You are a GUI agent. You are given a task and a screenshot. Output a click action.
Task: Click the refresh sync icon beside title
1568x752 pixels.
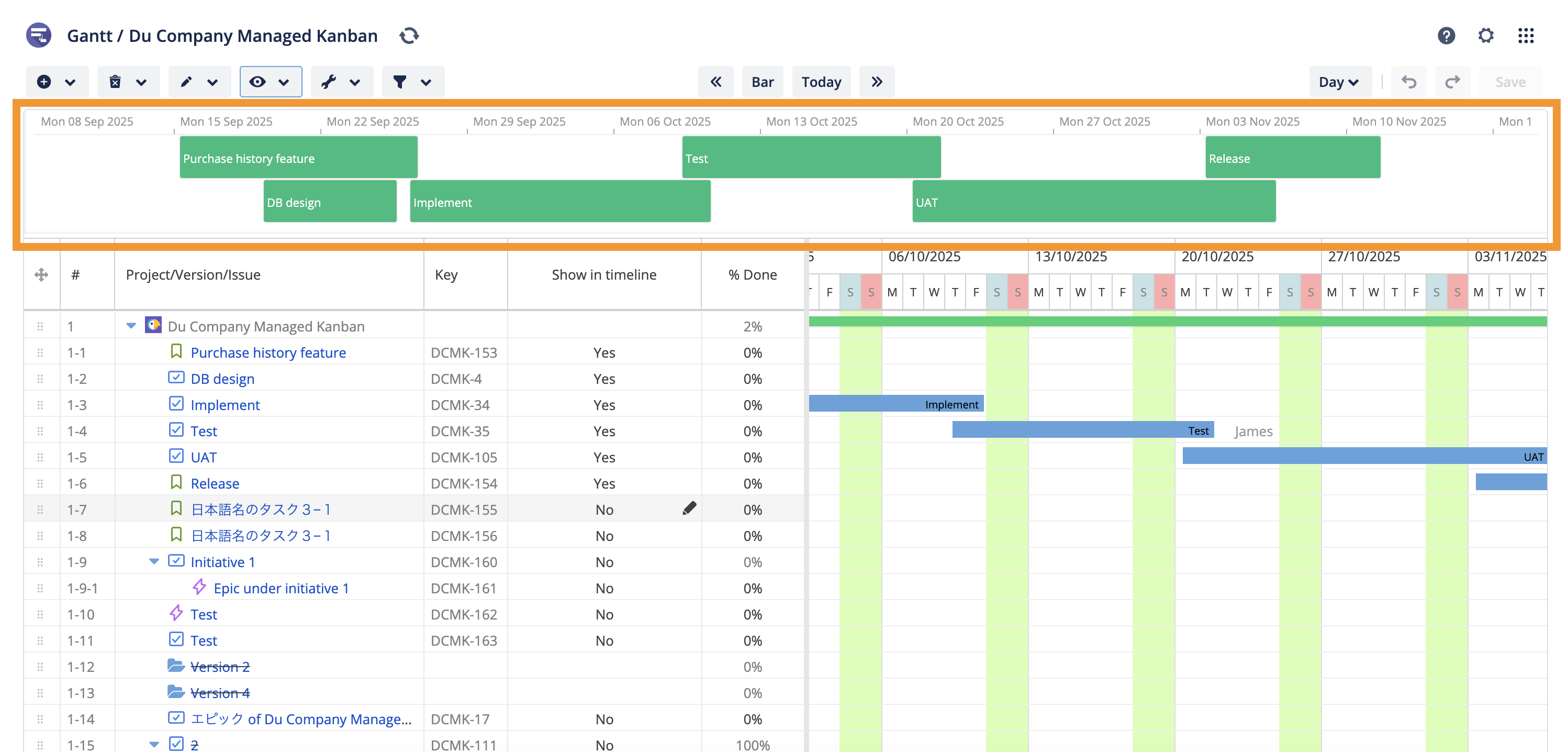tap(409, 36)
